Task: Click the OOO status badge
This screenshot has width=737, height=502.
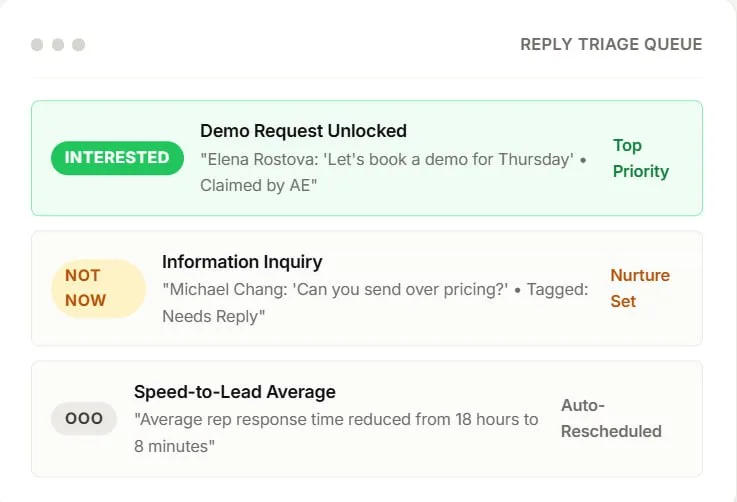Action: click(84, 418)
